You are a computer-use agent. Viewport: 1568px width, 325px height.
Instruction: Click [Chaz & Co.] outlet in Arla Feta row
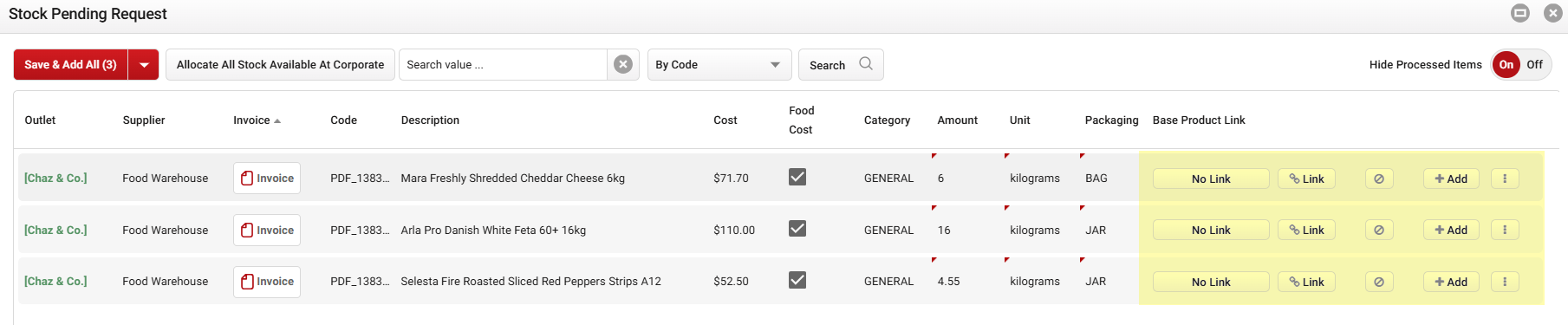pos(55,230)
